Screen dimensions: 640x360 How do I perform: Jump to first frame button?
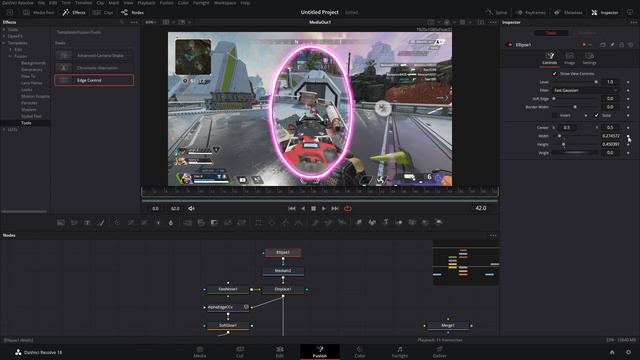pos(292,209)
